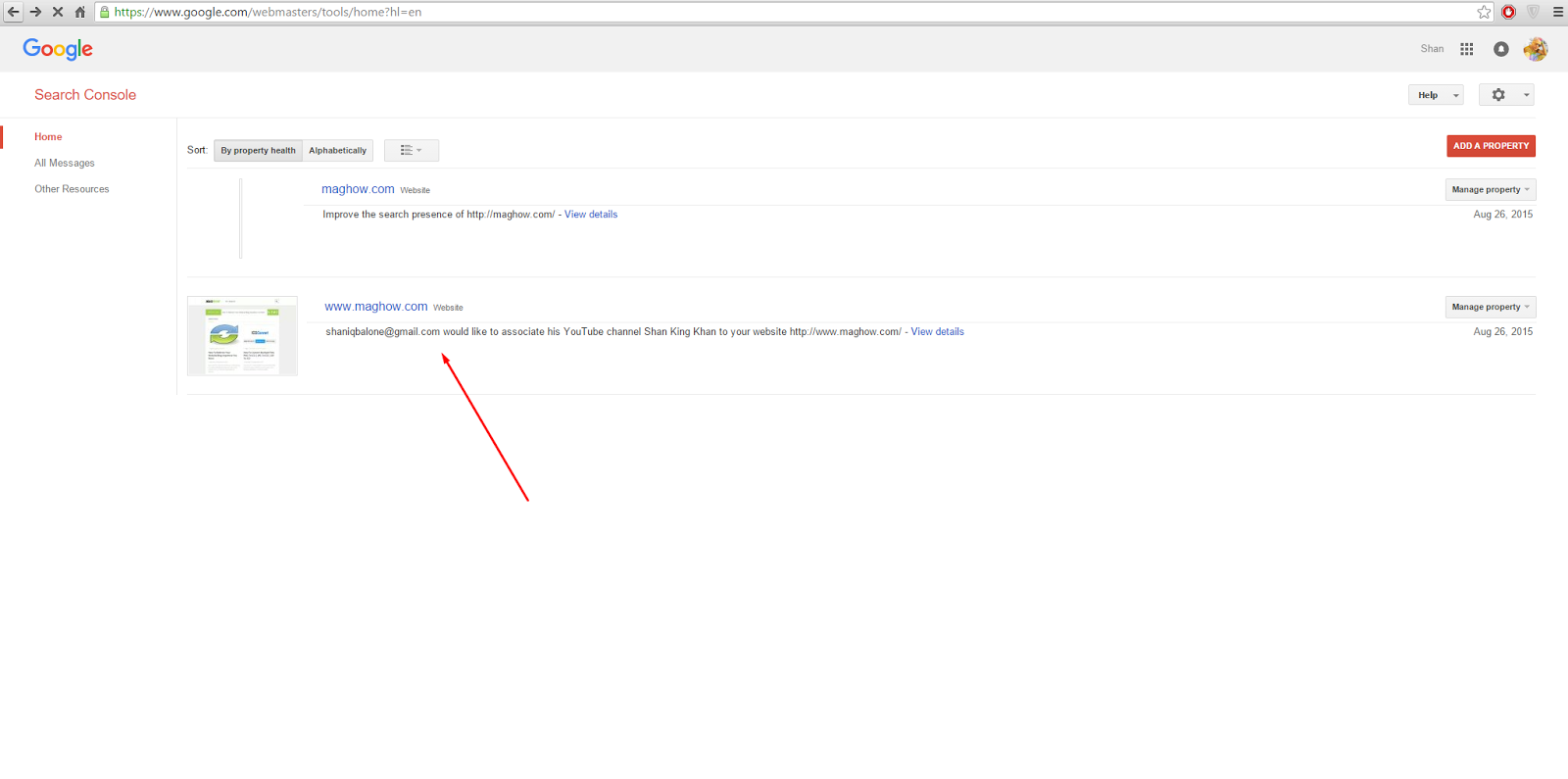Open Google notifications bell
The image size is (1568, 779).
1501,49
